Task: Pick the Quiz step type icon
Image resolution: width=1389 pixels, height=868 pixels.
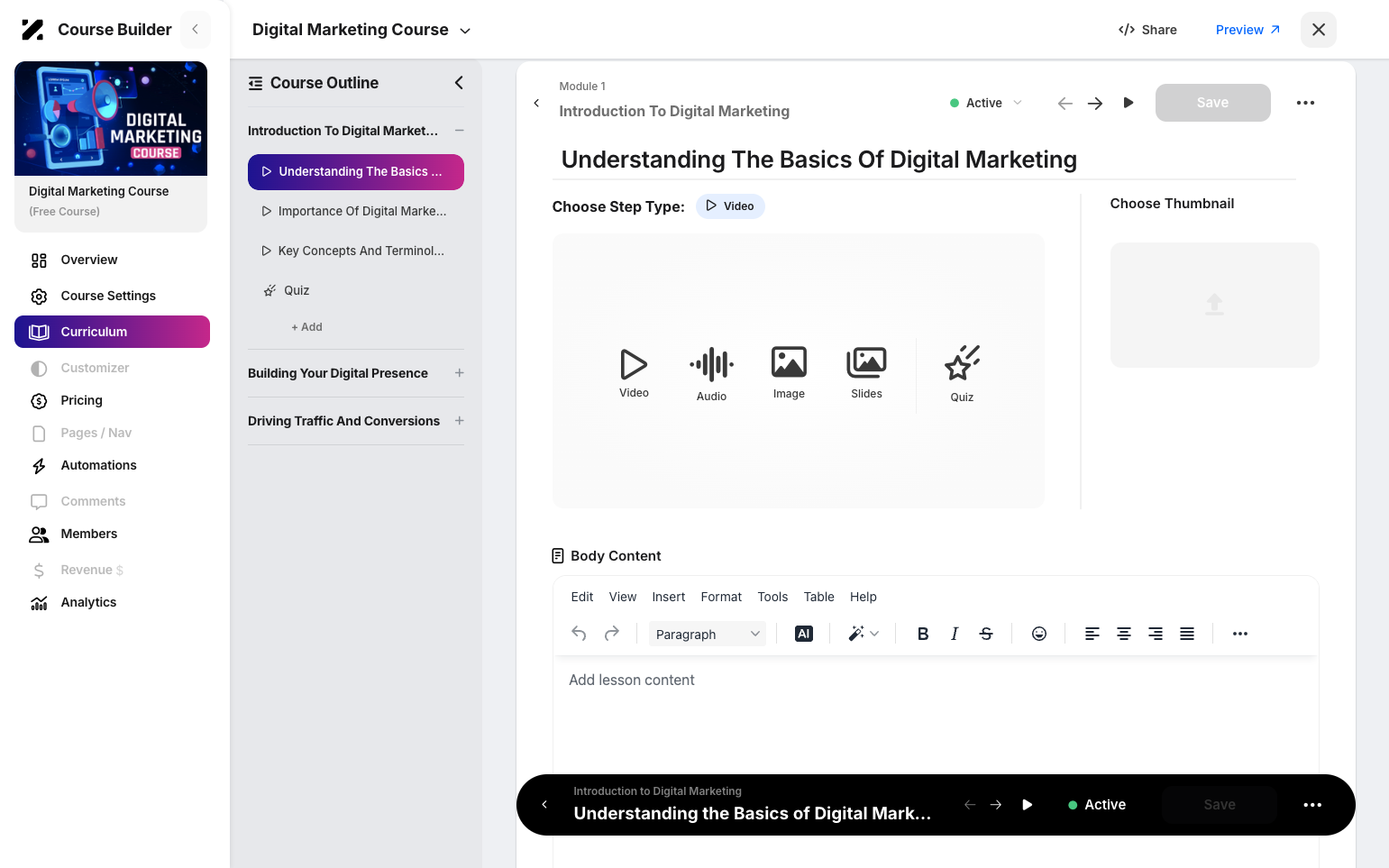Action: pyautogui.click(x=962, y=363)
